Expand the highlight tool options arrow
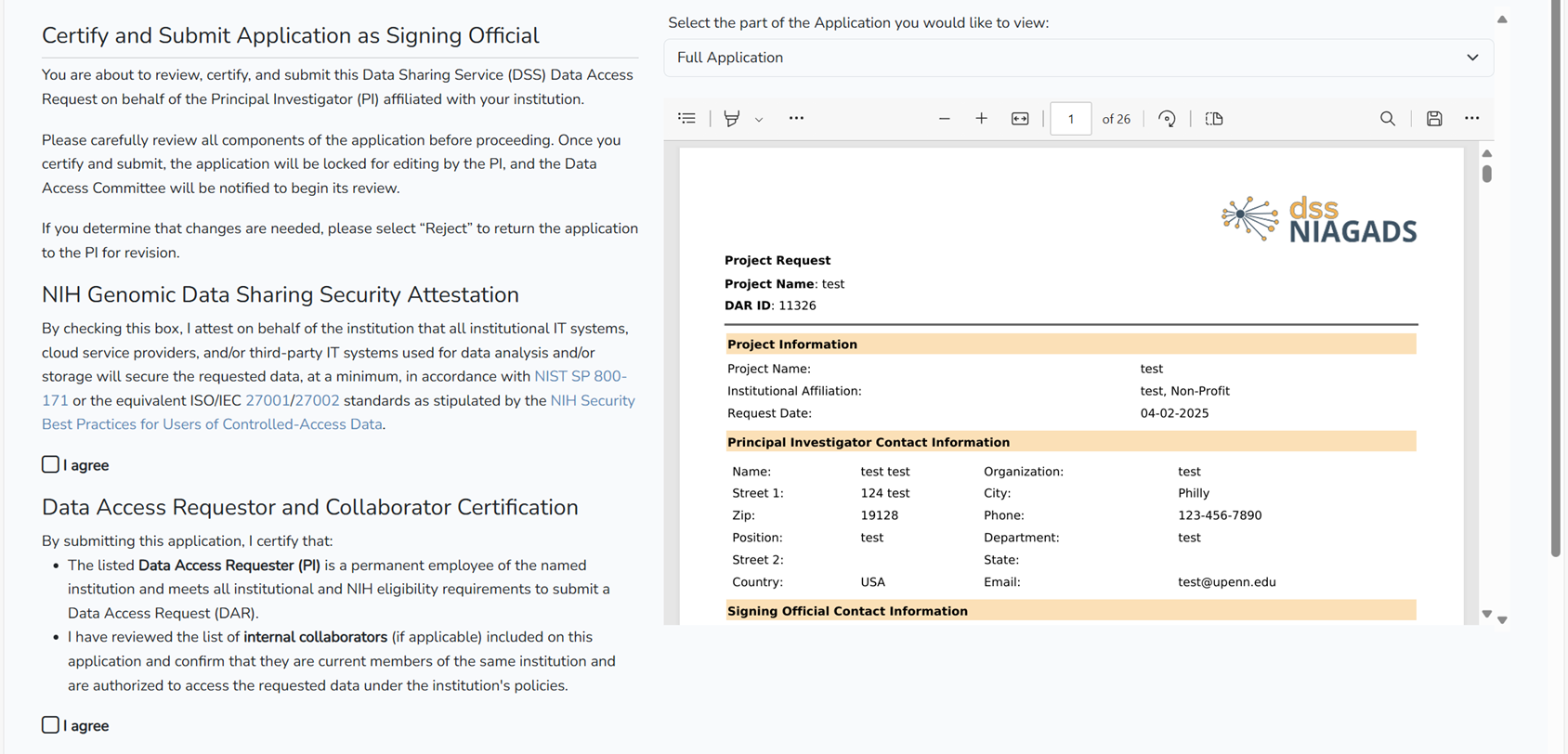 (x=759, y=120)
